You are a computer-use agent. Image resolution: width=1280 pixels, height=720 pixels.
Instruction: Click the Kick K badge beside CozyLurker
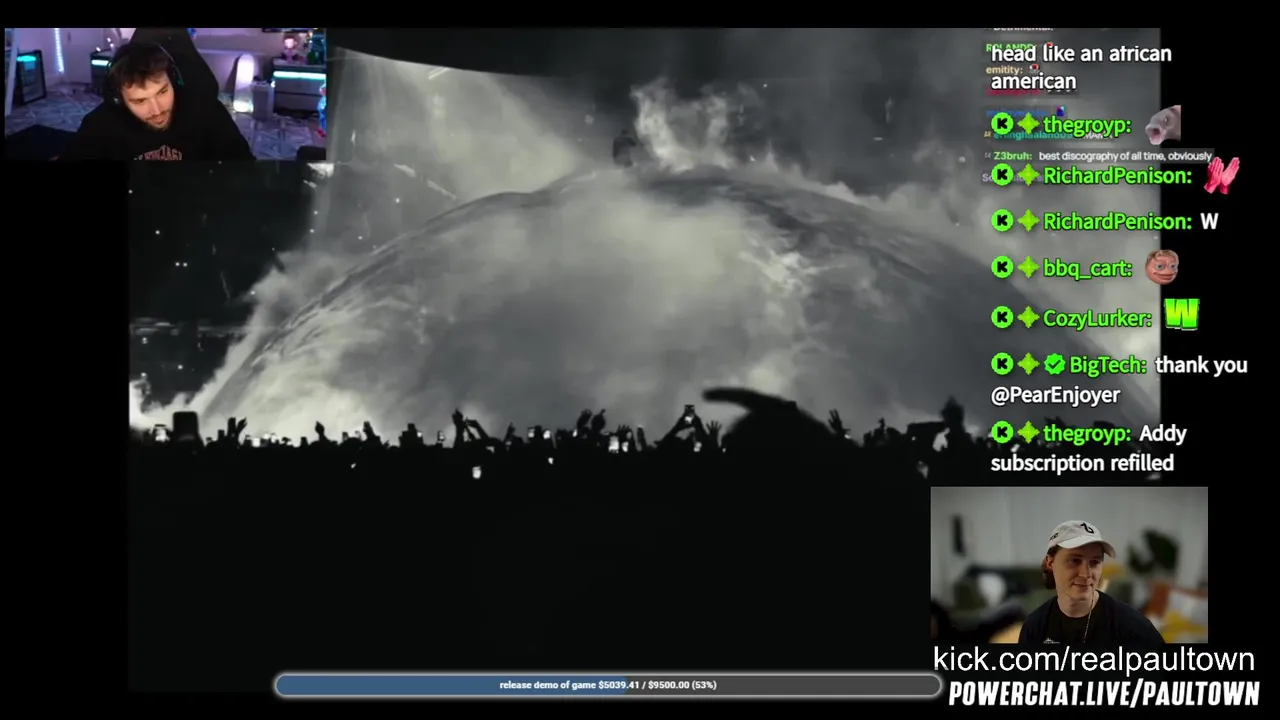(x=1002, y=317)
